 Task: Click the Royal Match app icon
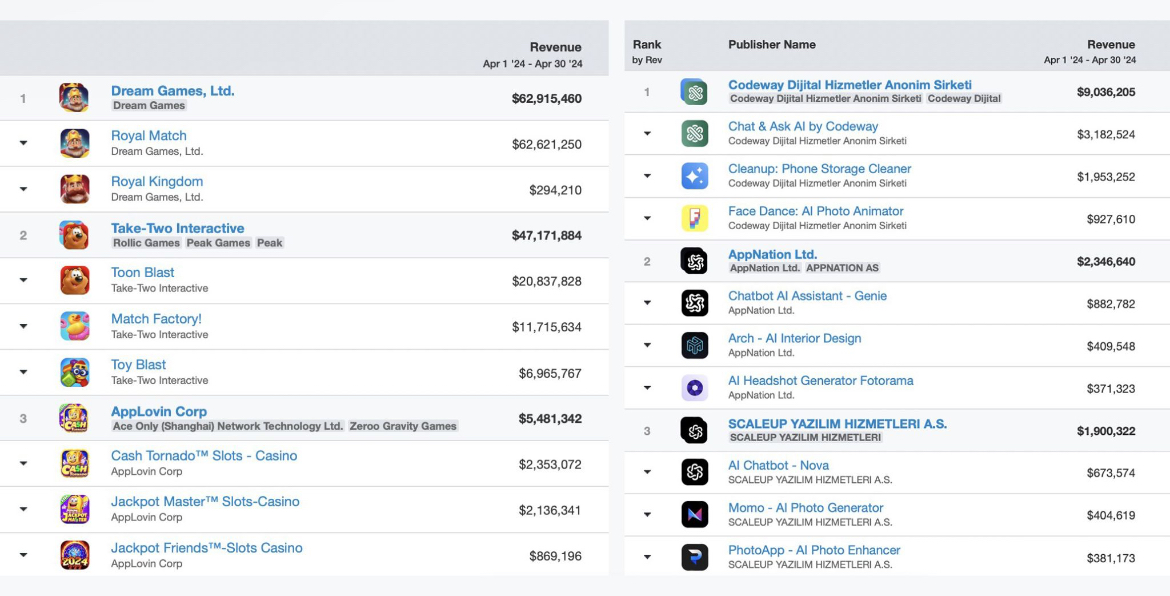click(75, 143)
